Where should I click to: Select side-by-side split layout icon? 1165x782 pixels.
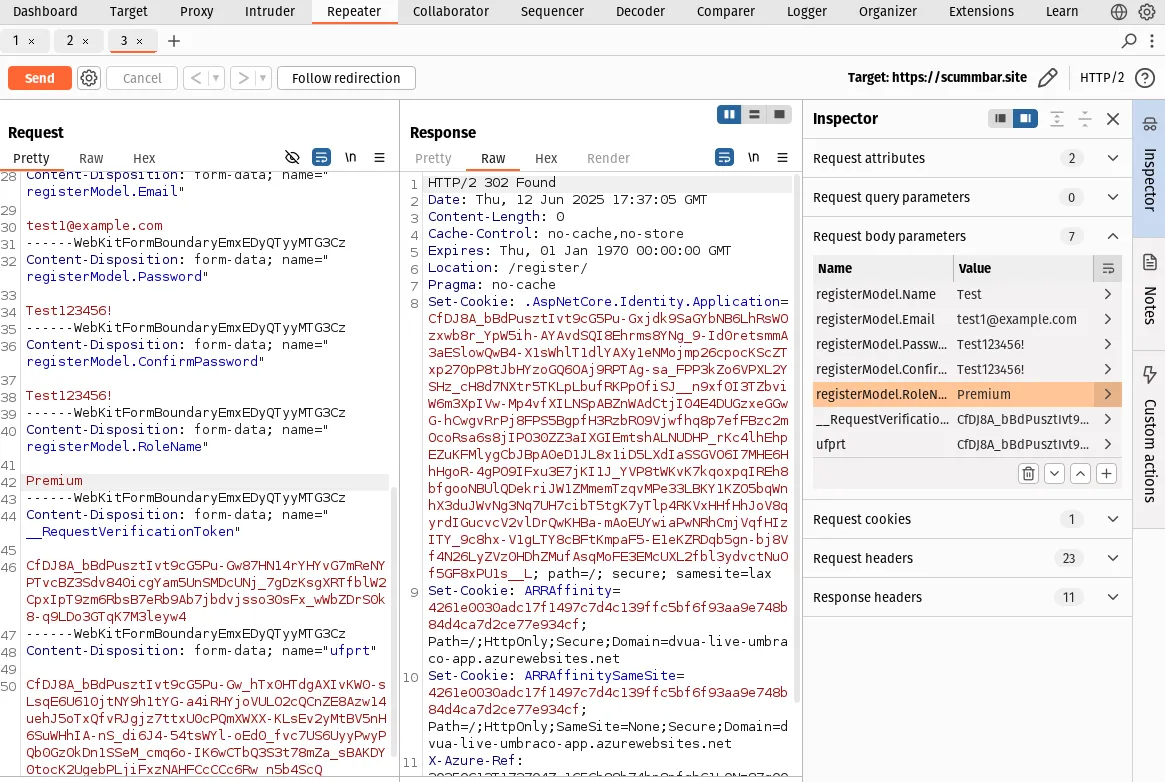click(x=729, y=114)
